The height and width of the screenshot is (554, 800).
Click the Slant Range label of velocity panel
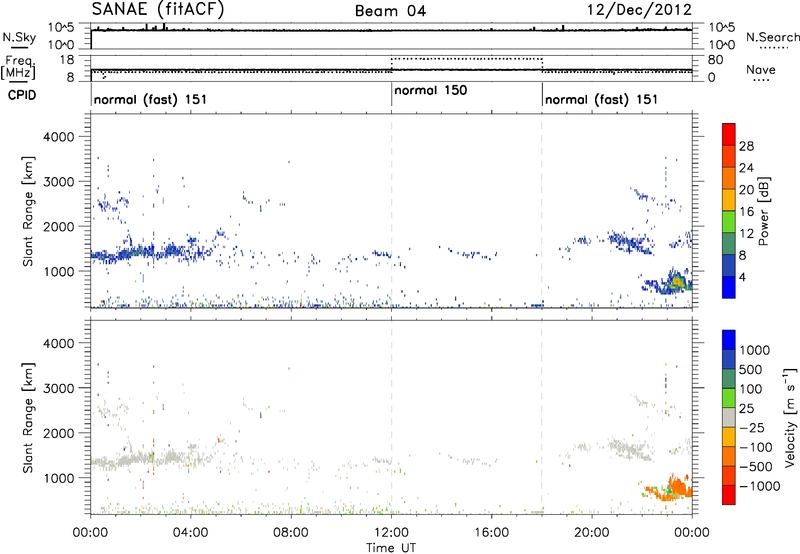[x=28, y=418]
